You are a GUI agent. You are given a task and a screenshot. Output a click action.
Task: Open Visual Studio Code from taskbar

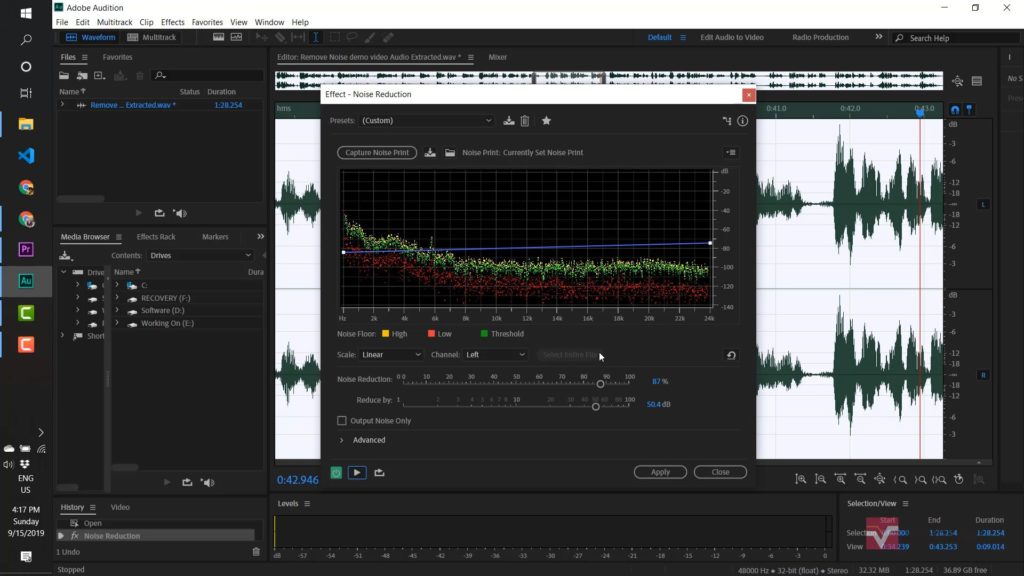point(26,155)
